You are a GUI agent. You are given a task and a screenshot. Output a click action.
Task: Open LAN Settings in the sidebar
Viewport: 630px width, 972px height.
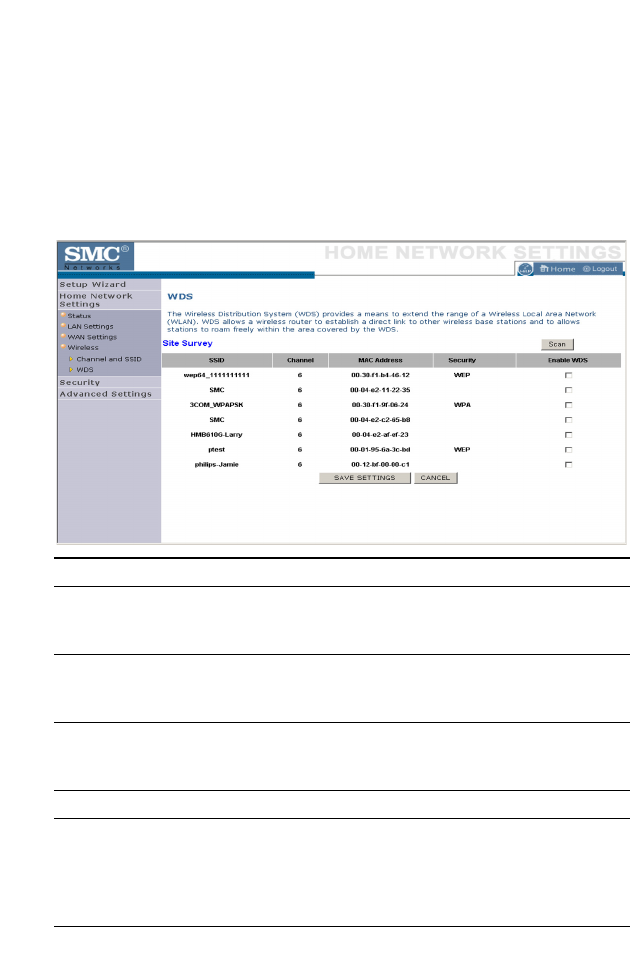[90, 326]
